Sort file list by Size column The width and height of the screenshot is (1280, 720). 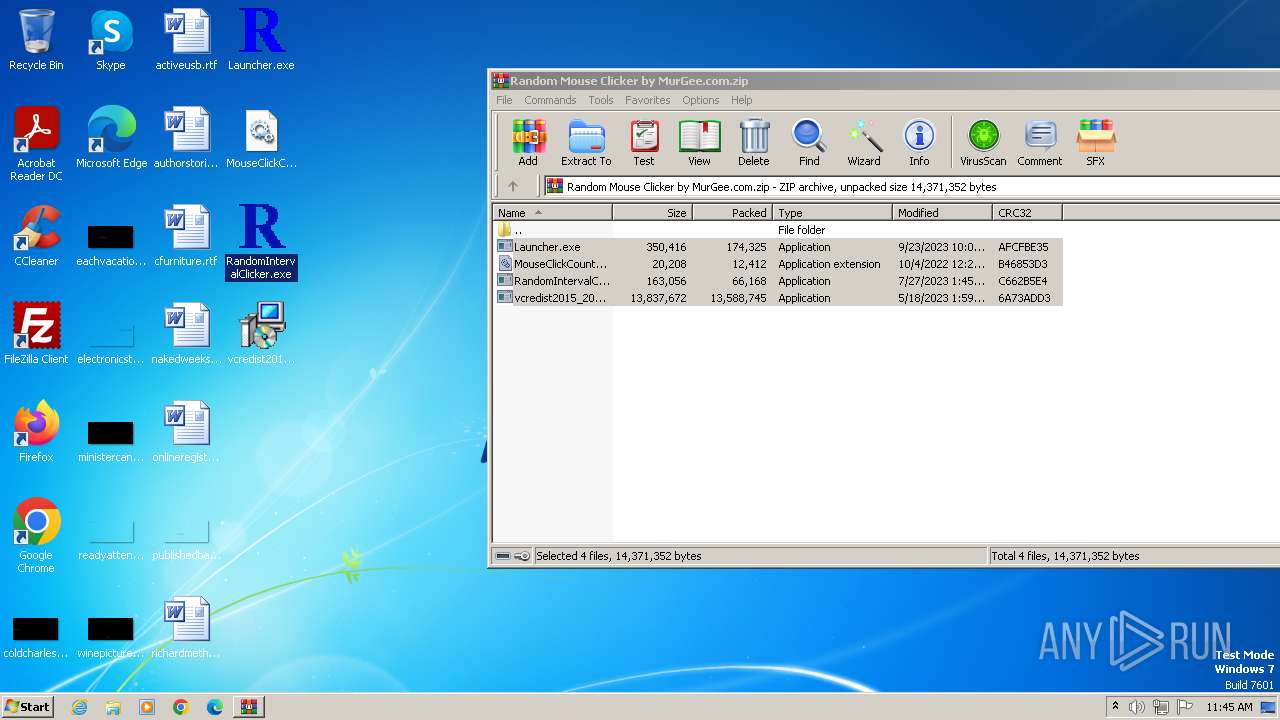(652, 213)
